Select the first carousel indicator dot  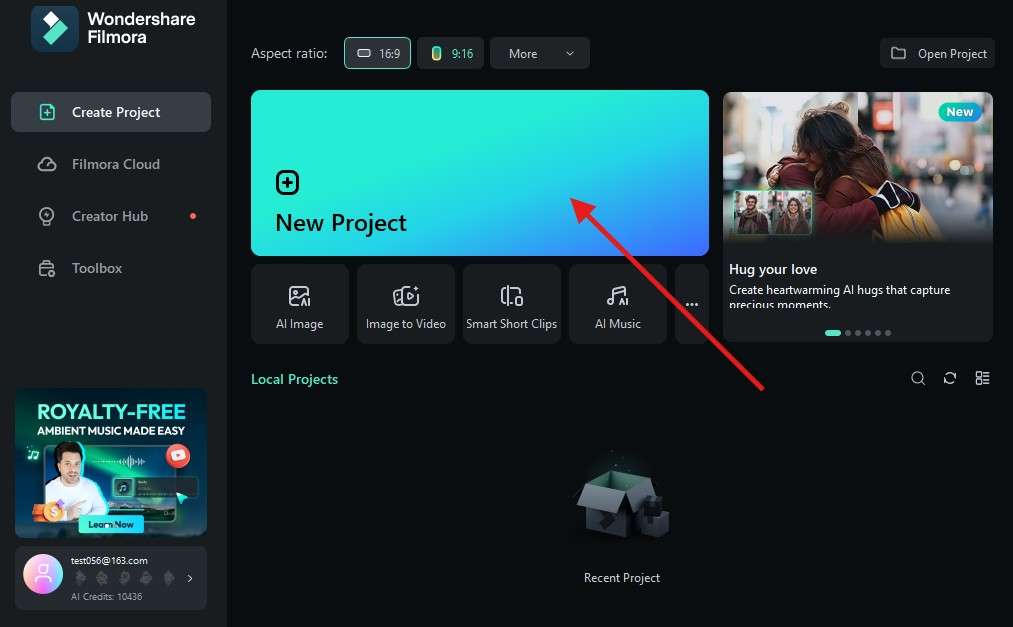[x=833, y=333]
